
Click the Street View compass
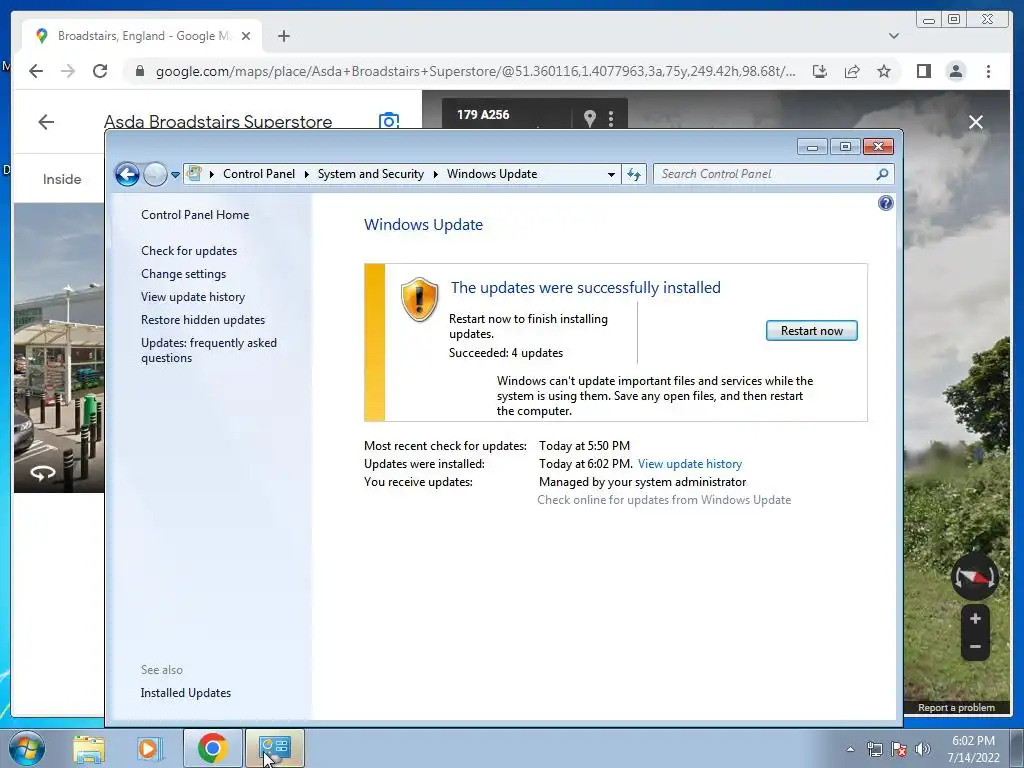pos(974,577)
